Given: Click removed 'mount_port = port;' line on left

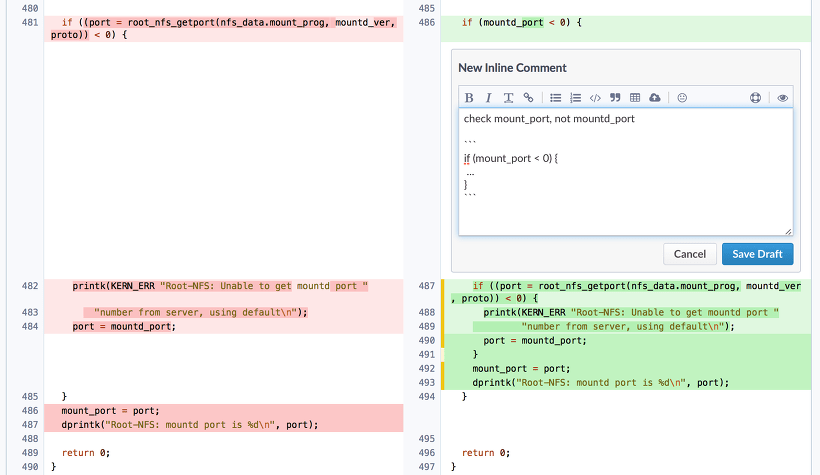Looking at the screenshot, I should [110, 411].
